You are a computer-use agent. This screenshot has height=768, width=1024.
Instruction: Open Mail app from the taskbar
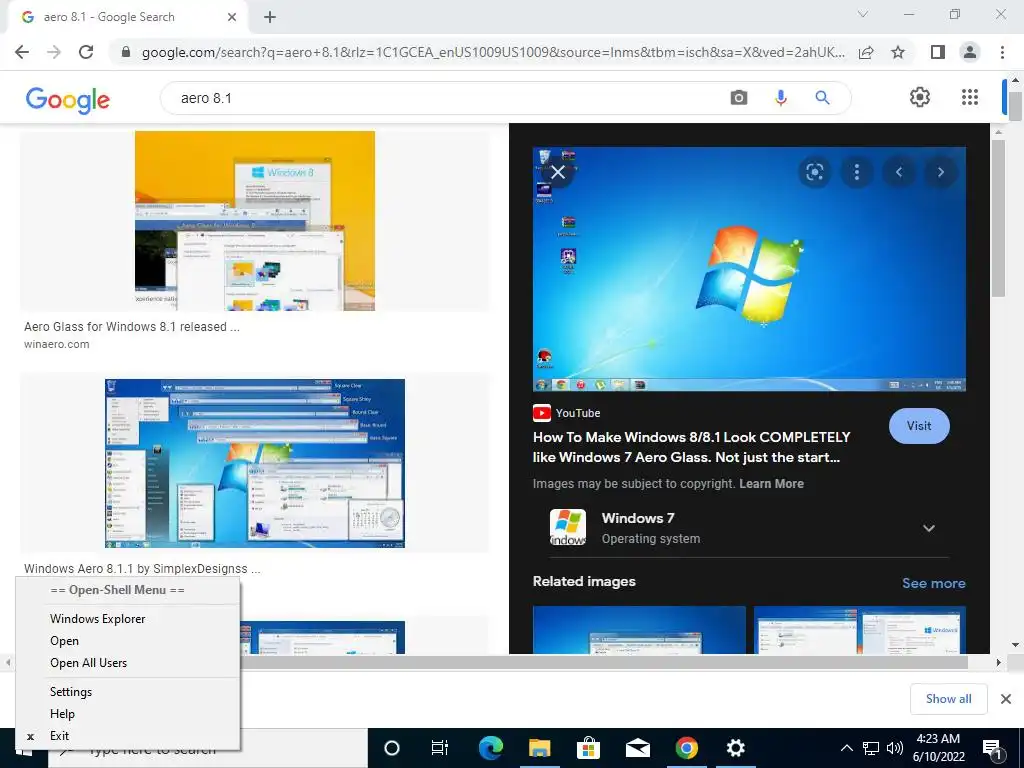(637, 748)
